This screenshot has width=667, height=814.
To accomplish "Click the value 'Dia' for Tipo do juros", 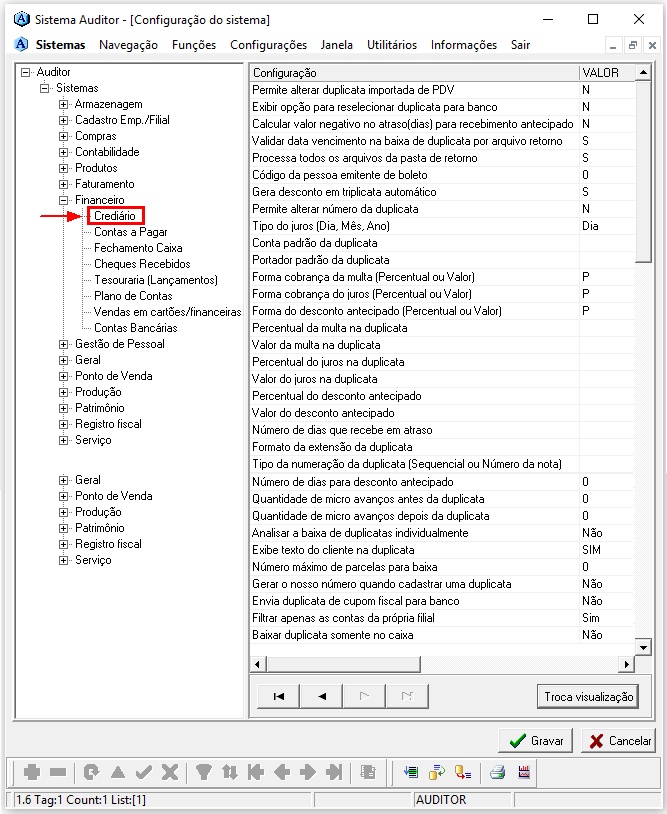I will pos(590,226).
